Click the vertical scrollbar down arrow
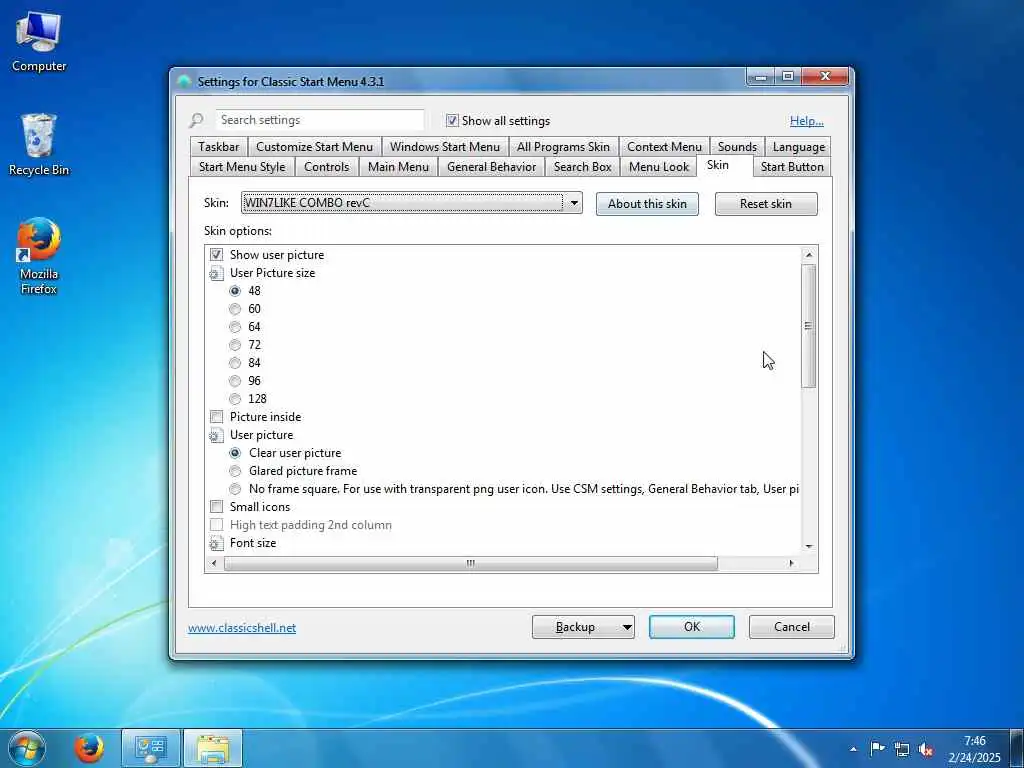The height and width of the screenshot is (768, 1024). 809,546
